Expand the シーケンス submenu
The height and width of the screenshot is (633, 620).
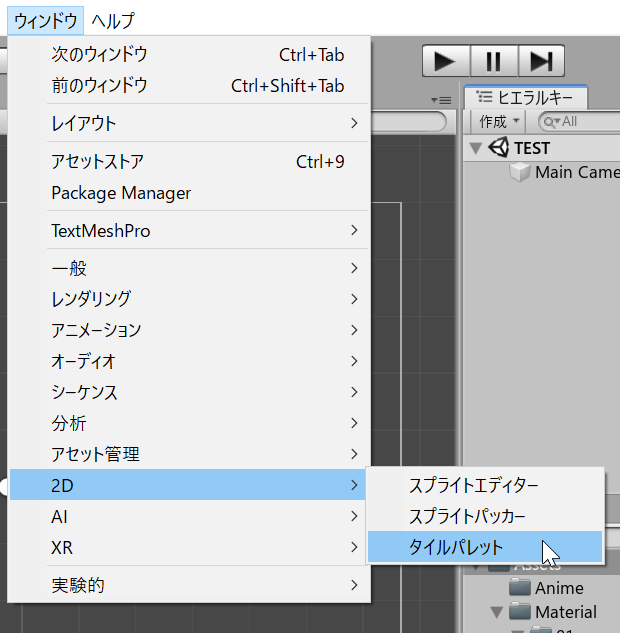click(190, 392)
